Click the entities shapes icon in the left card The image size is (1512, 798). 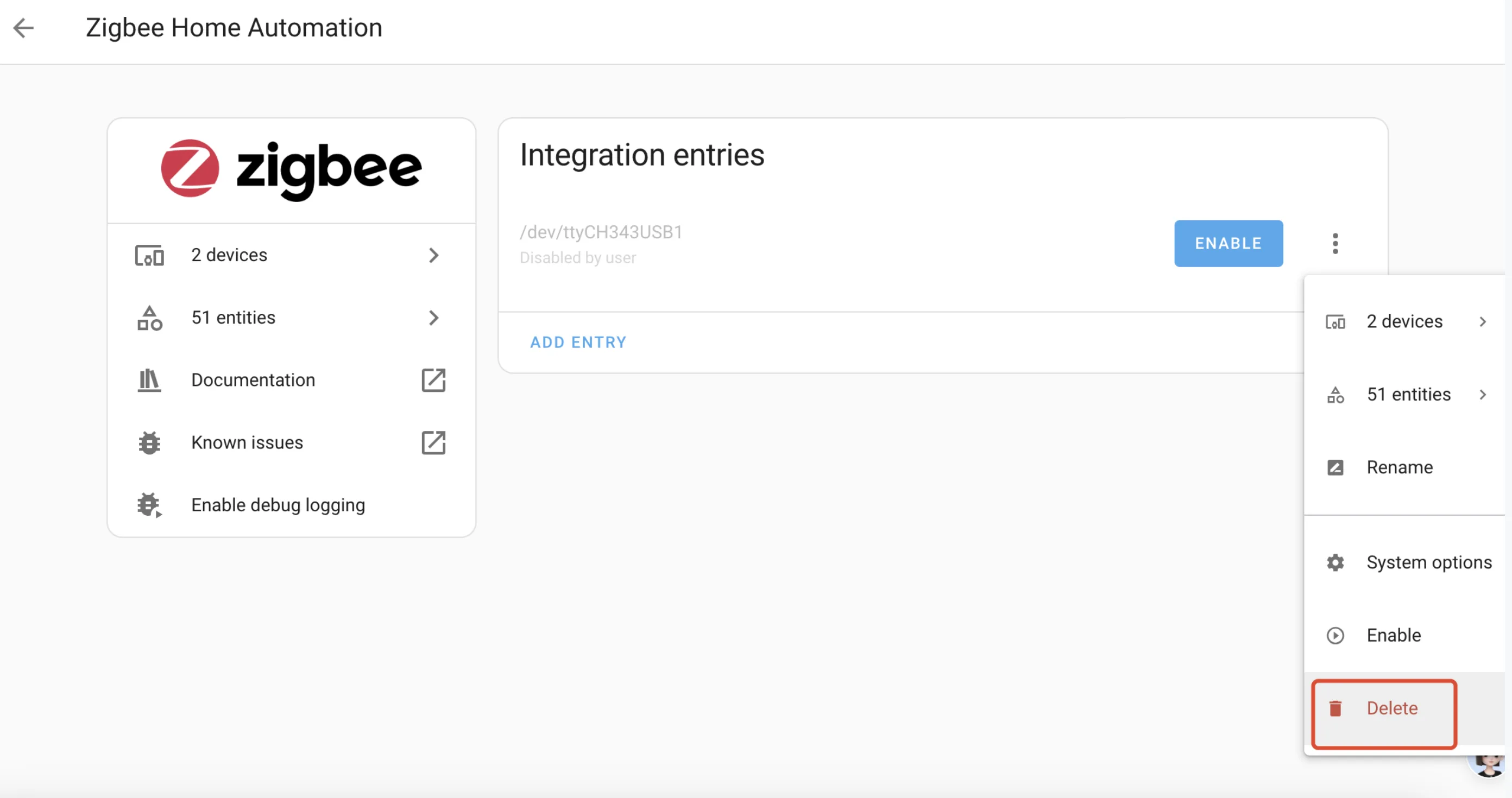pyautogui.click(x=150, y=318)
